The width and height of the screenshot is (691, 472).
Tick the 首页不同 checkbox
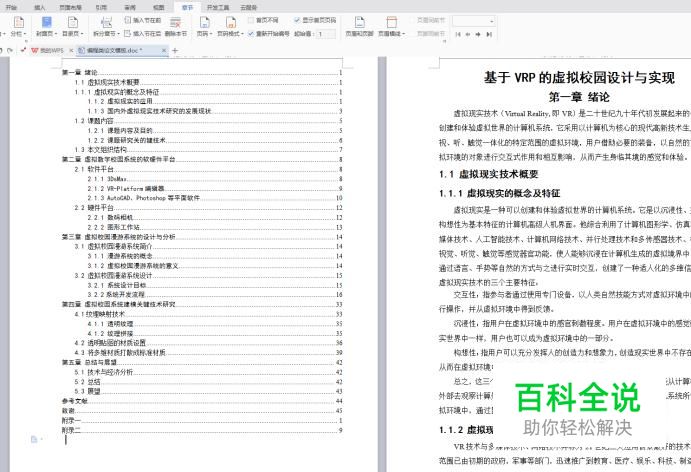click(x=250, y=20)
